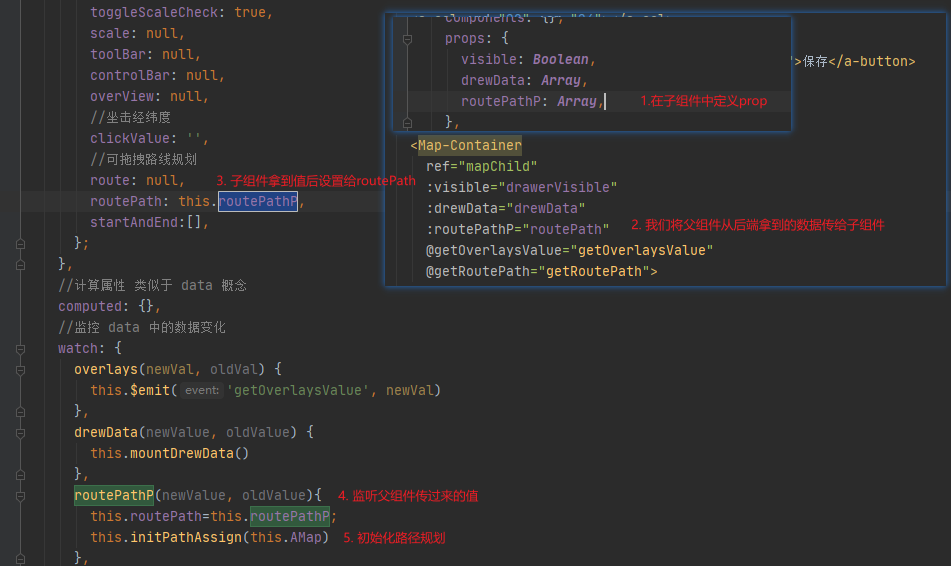This screenshot has width=951, height=566.
Task: Collapse the props block fold marker
Action: click(407, 39)
